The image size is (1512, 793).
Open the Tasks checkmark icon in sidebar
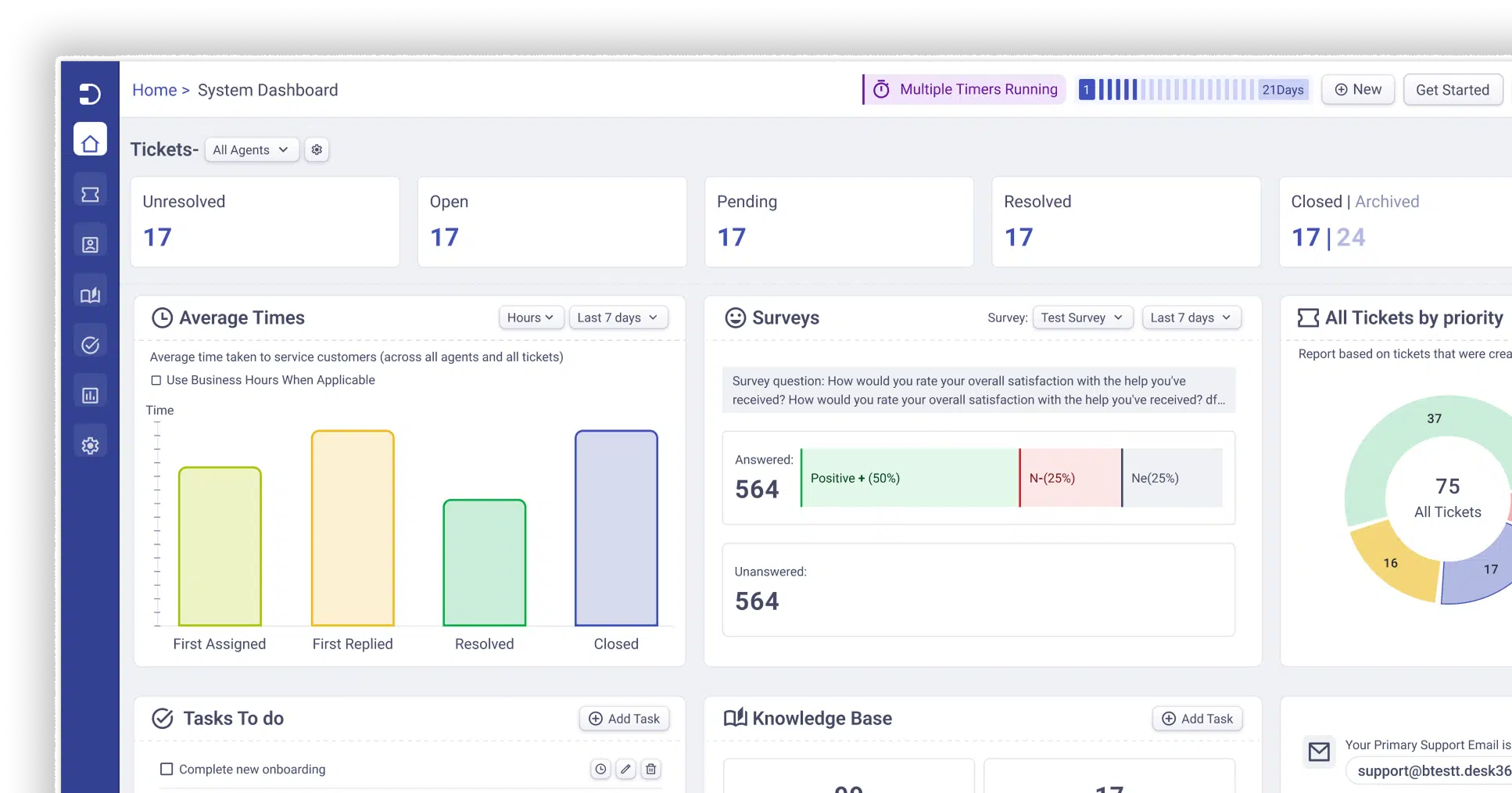click(90, 345)
